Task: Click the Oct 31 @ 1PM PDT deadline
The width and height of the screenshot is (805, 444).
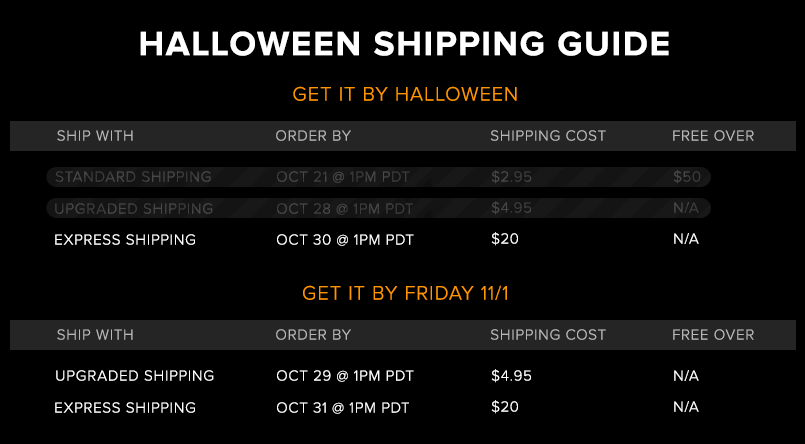Action: 342,408
